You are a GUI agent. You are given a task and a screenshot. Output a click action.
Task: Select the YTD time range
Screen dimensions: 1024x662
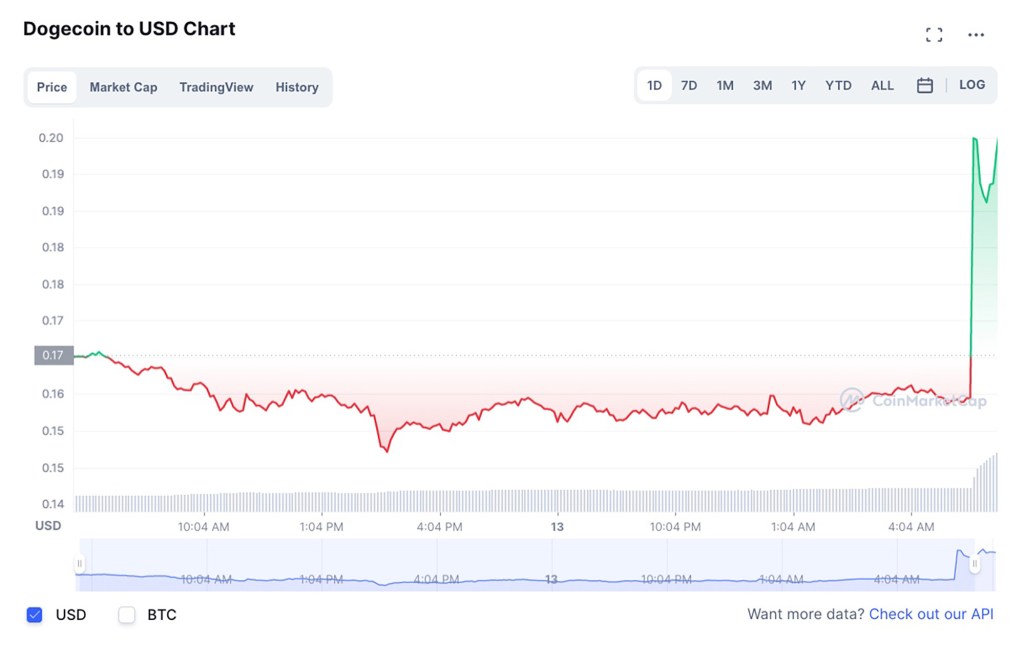838,86
